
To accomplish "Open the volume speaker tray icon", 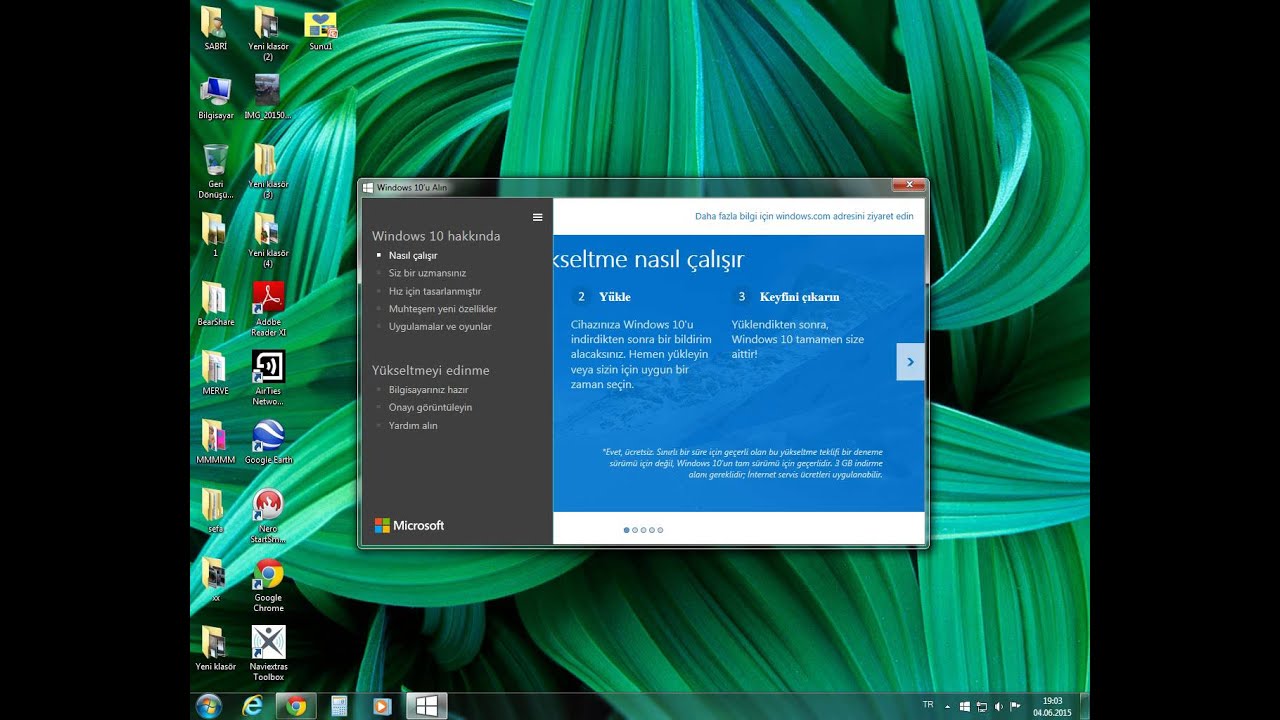I will pos(999,706).
